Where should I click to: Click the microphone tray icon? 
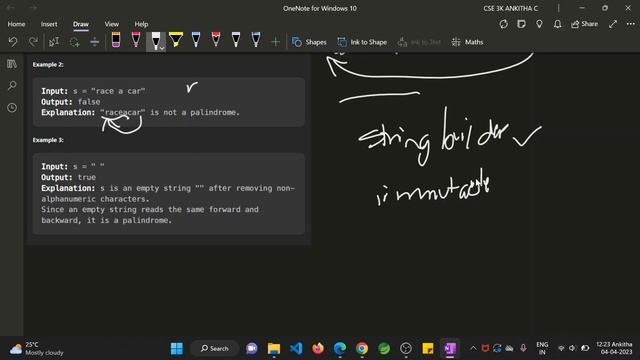(523, 348)
